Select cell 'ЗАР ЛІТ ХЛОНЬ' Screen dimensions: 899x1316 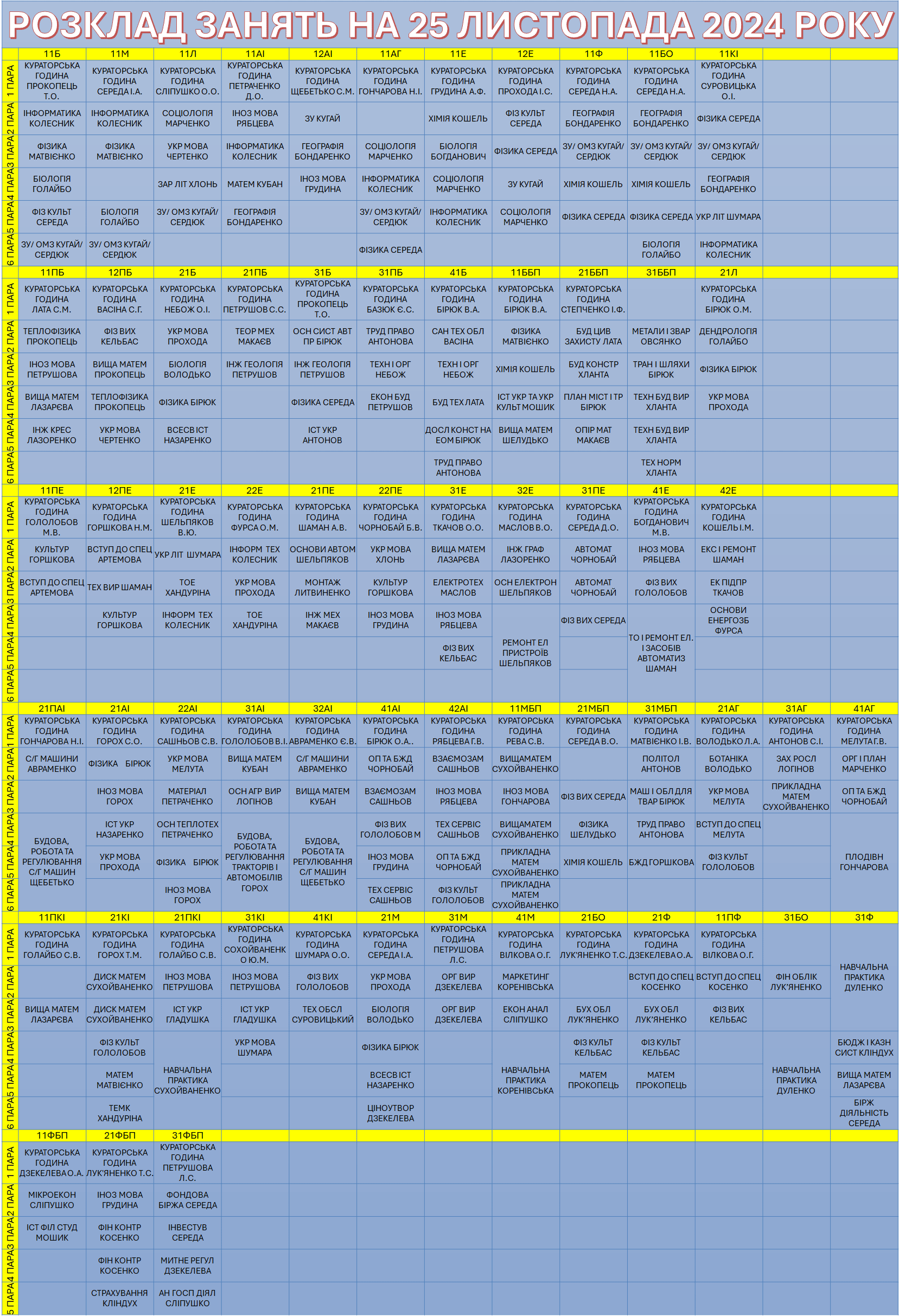tap(188, 184)
